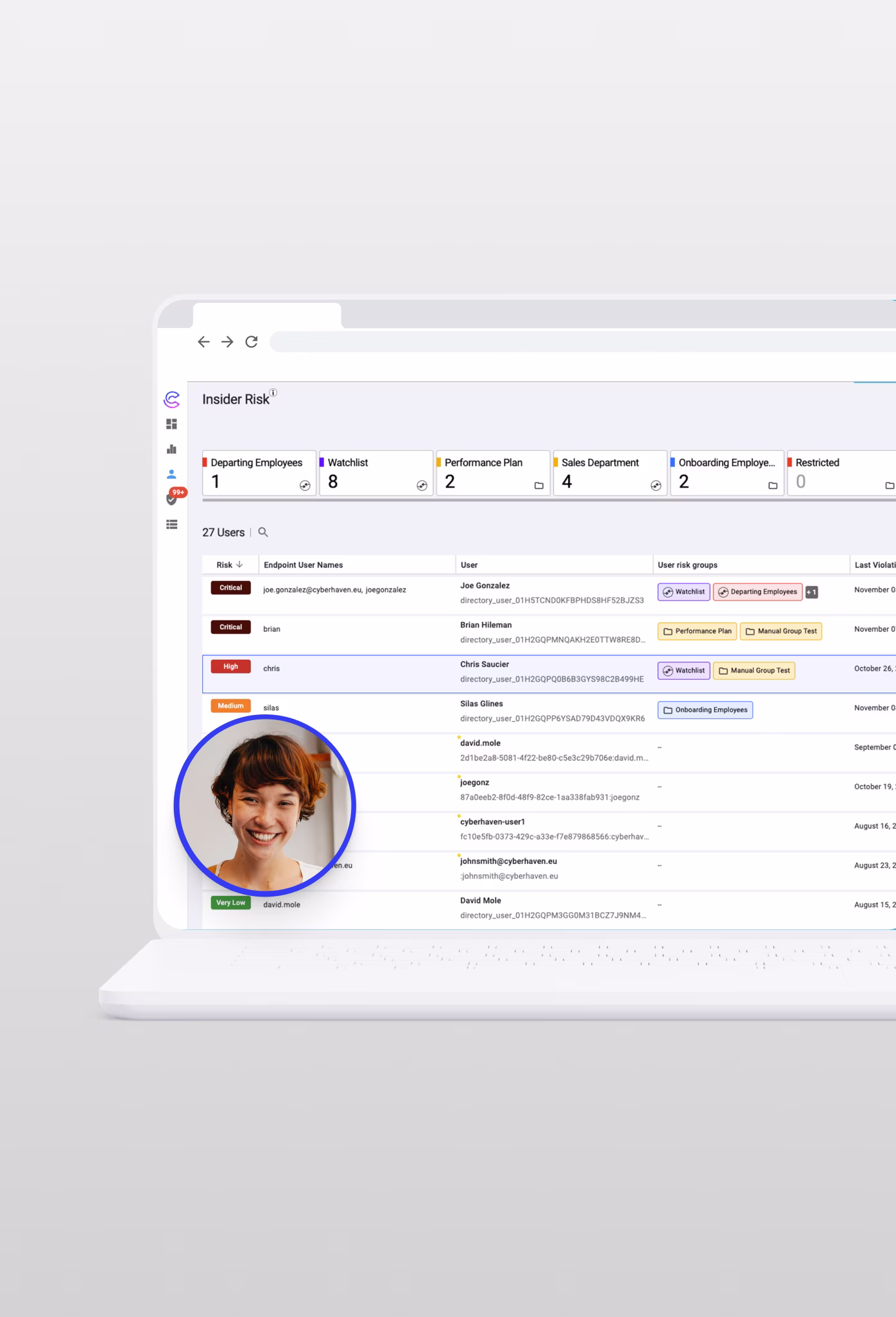Viewport: 896px width, 1317px height.
Task: Click Critical badge in Joe Gonzalez row
Action: click(x=230, y=588)
